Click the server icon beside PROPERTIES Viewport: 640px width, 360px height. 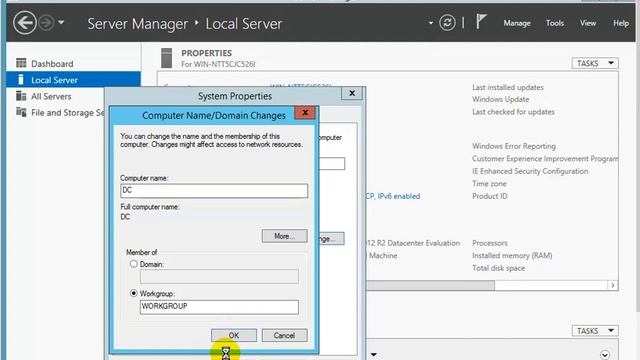(x=167, y=58)
